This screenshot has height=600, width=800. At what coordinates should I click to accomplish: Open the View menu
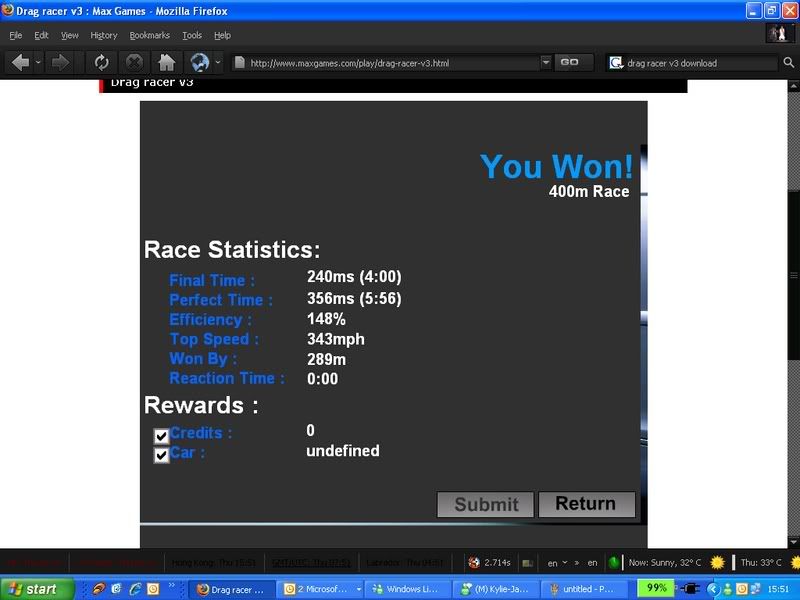70,35
